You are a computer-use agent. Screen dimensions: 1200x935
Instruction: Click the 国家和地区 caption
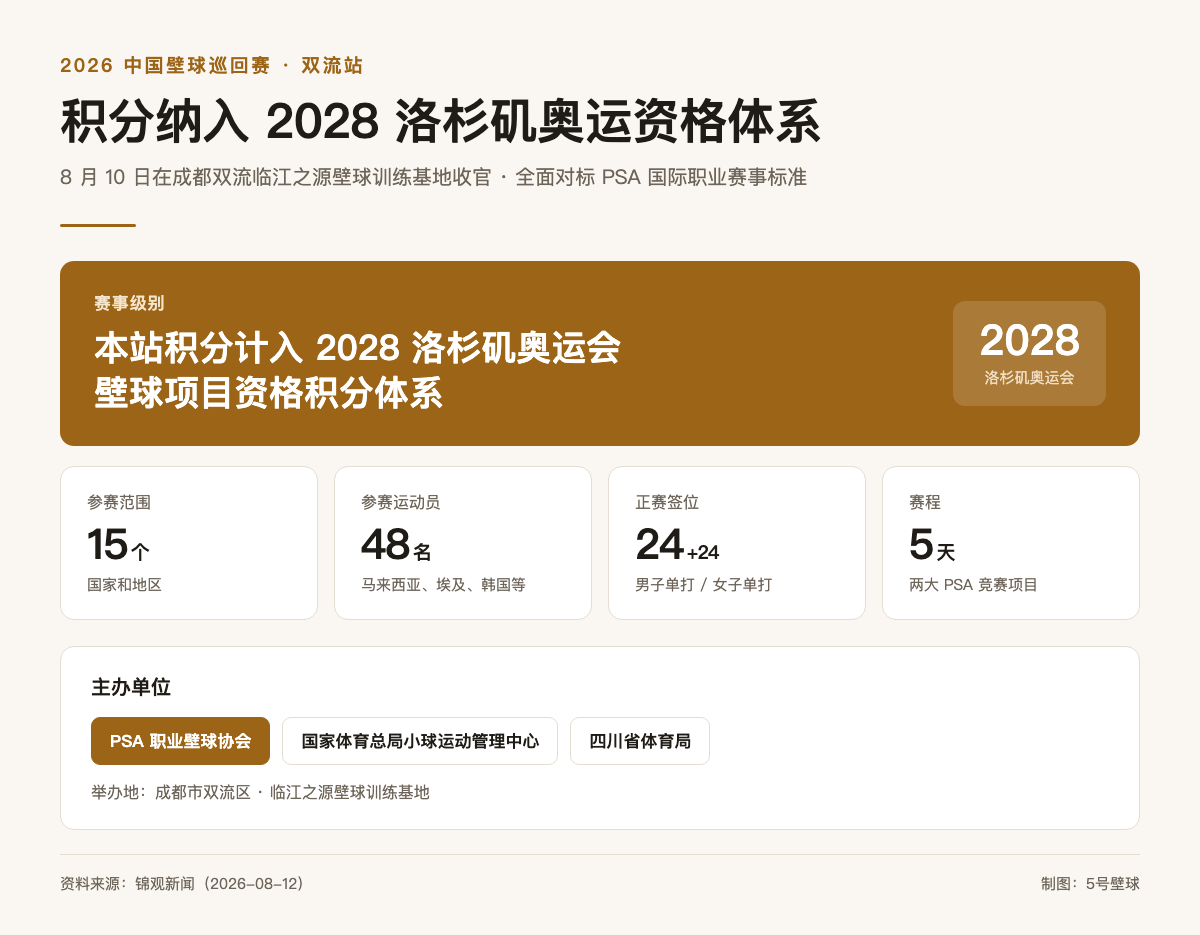coord(124,585)
